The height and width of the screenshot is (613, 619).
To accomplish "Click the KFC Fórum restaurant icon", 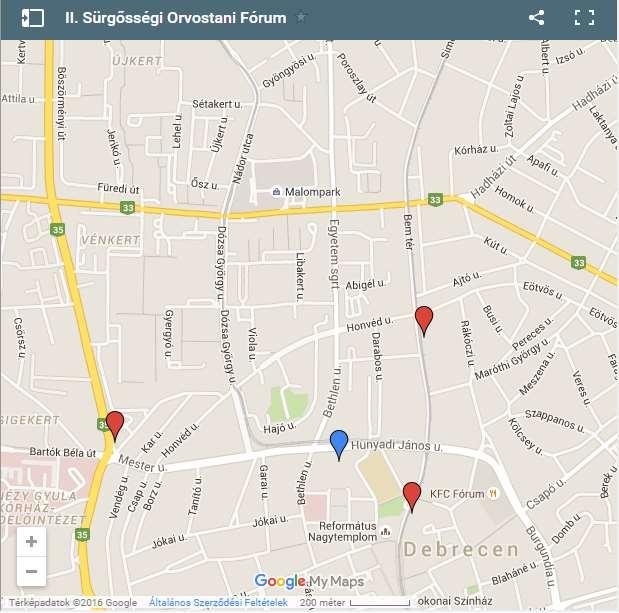I will click(493, 493).
